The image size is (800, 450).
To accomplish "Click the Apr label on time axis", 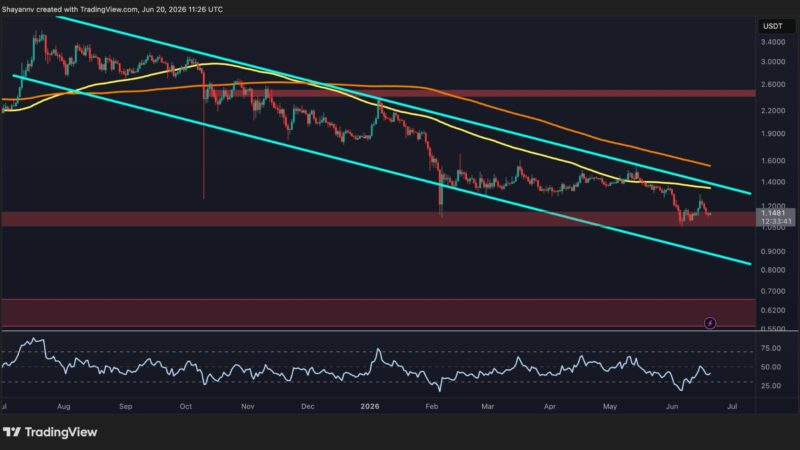I will pyautogui.click(x=549, y=407).
